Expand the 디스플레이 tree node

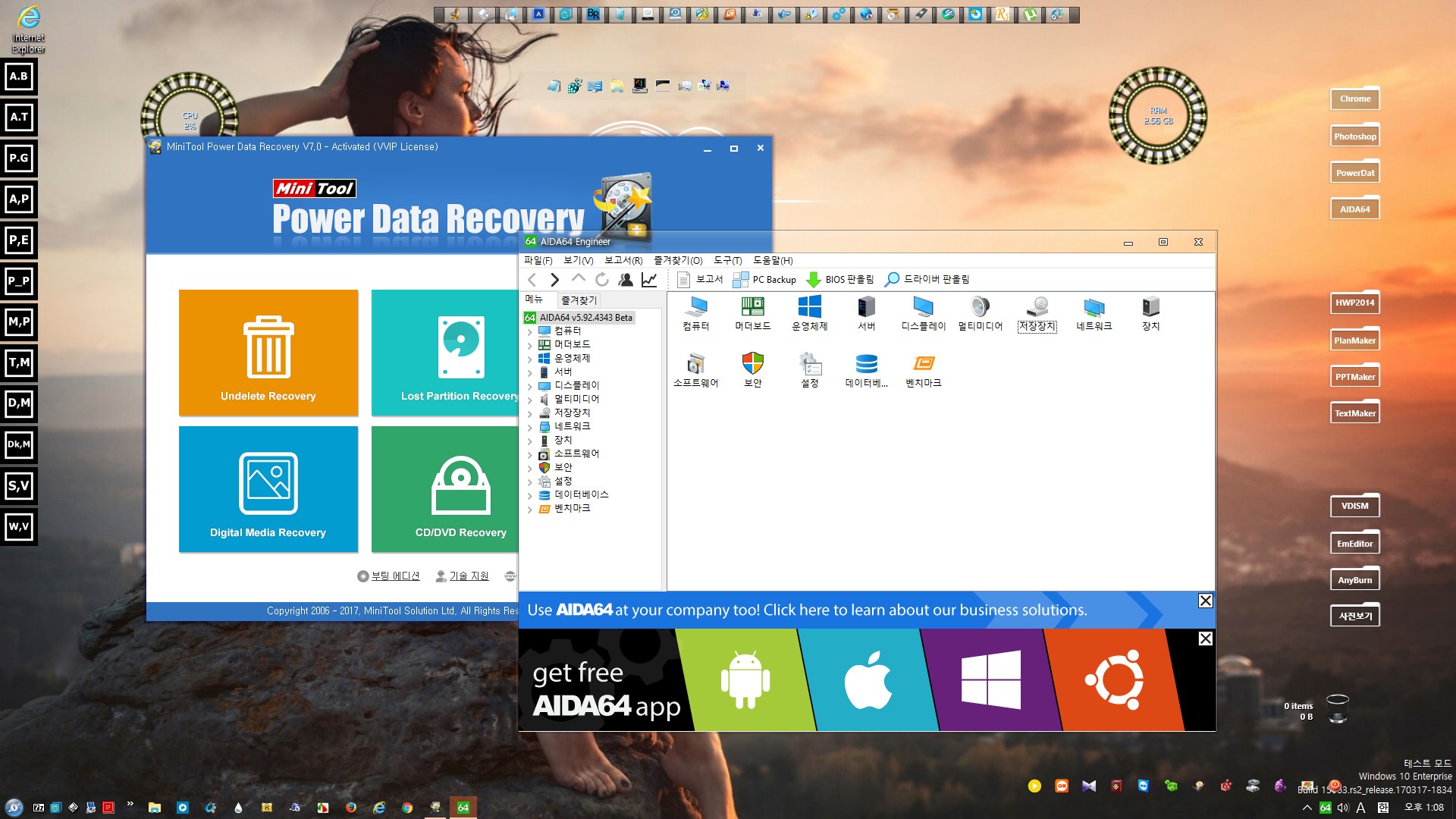pyautogui.click(x=529, y=387)
